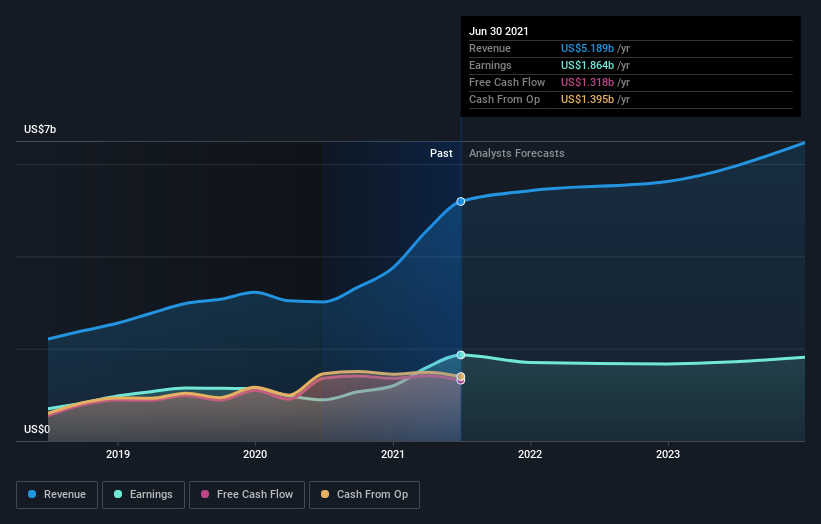Click the Cash From Op label in tooltip

pos(504,99)
